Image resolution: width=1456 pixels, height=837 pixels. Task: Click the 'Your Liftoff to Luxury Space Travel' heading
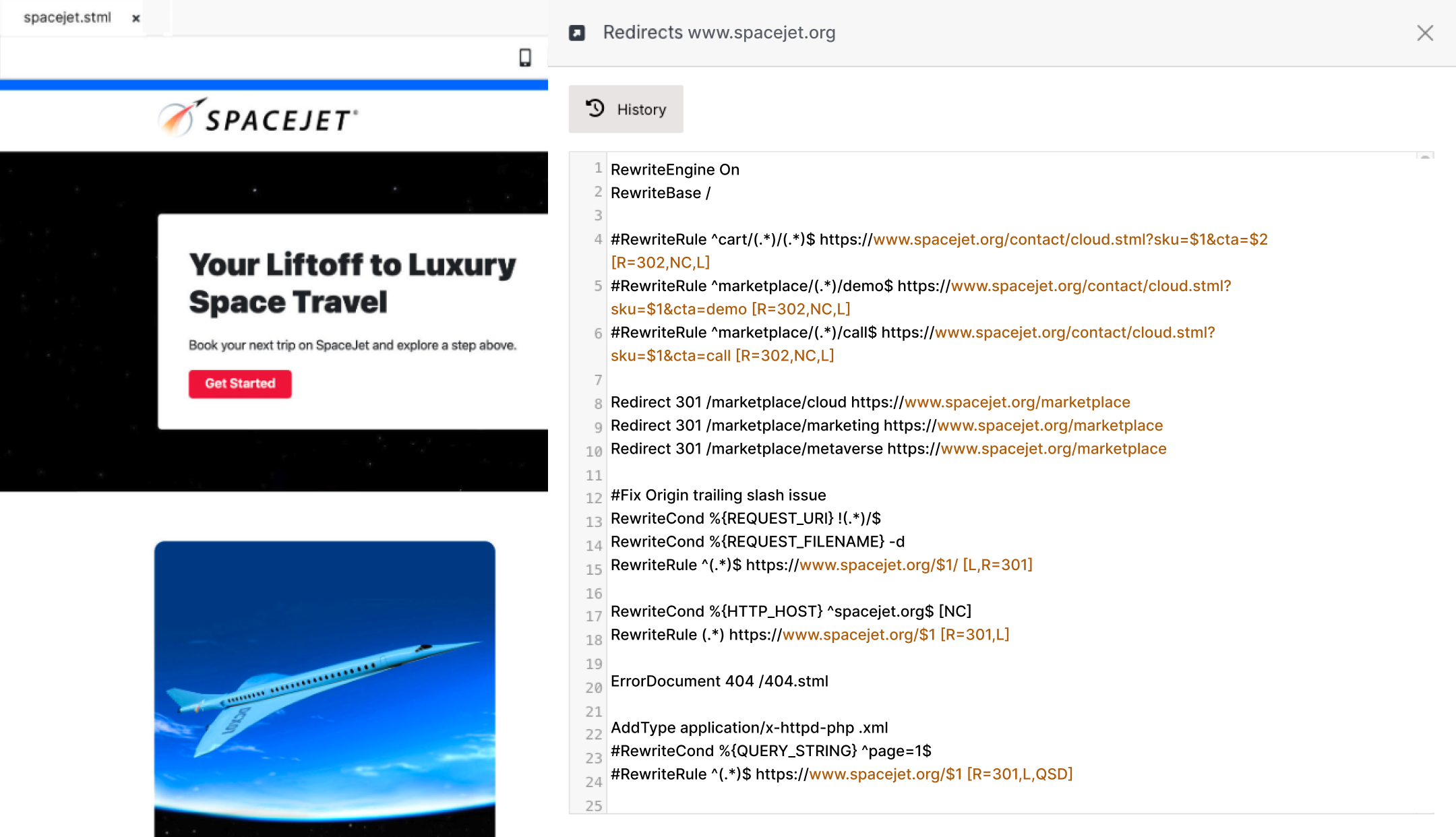(353, 283)
